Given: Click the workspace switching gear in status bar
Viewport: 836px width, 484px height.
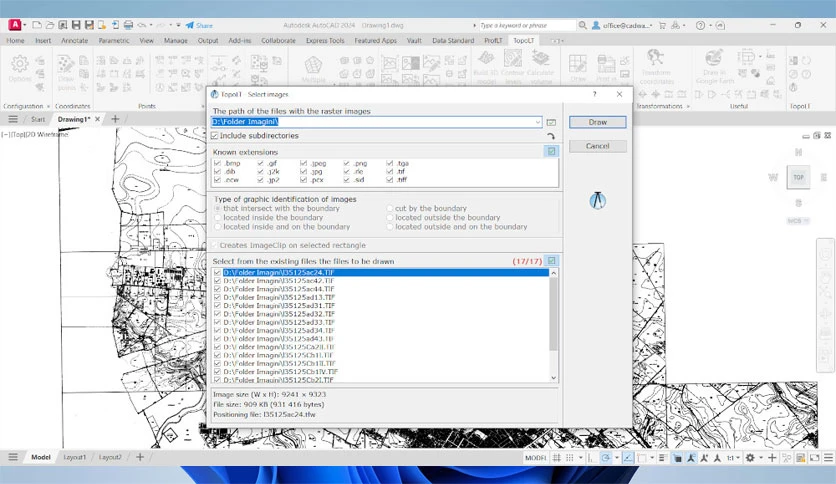Looking at the screenshot, I should click(750, 457).
